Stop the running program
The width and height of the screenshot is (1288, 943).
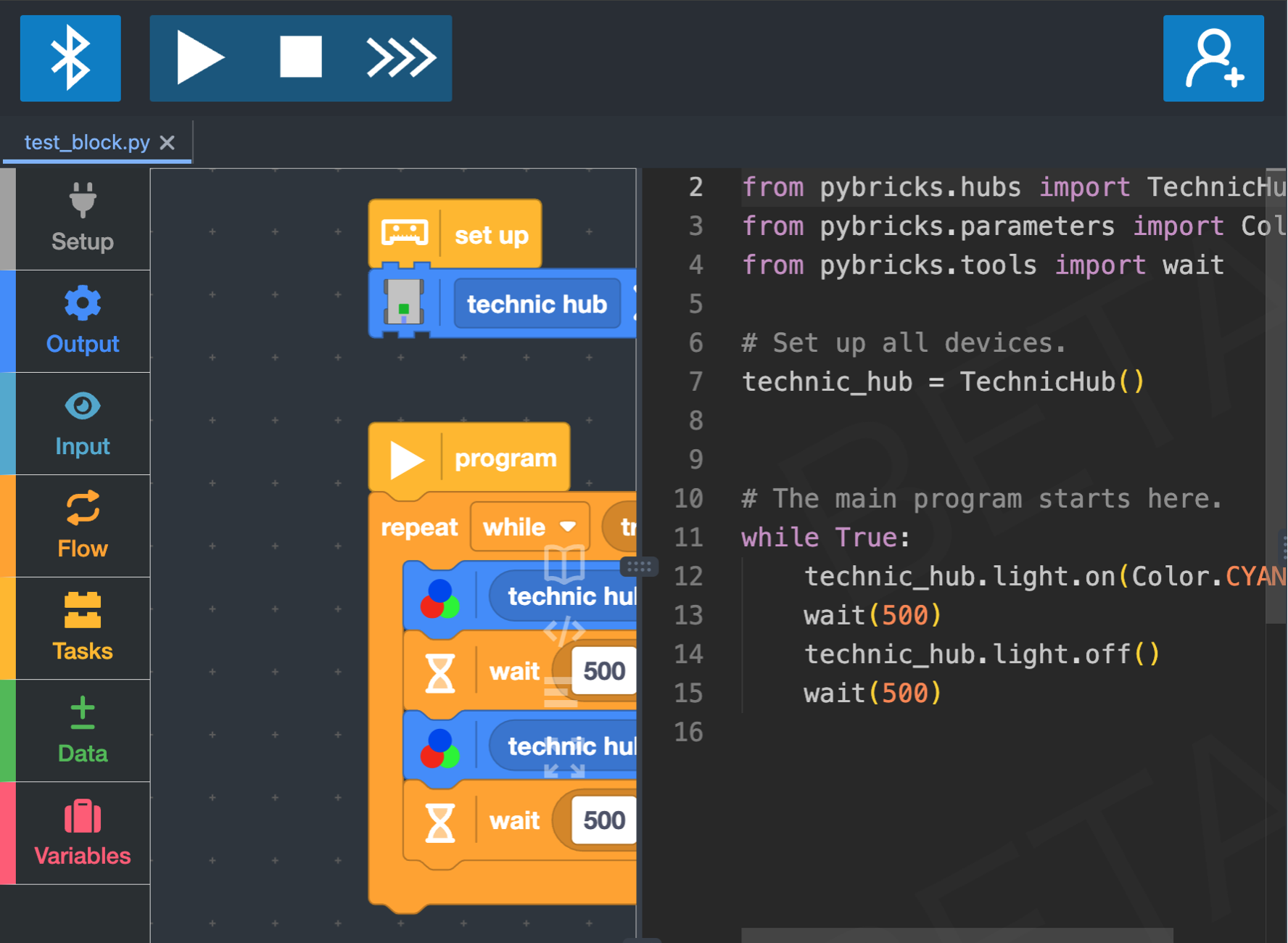(x=301, y=57)
